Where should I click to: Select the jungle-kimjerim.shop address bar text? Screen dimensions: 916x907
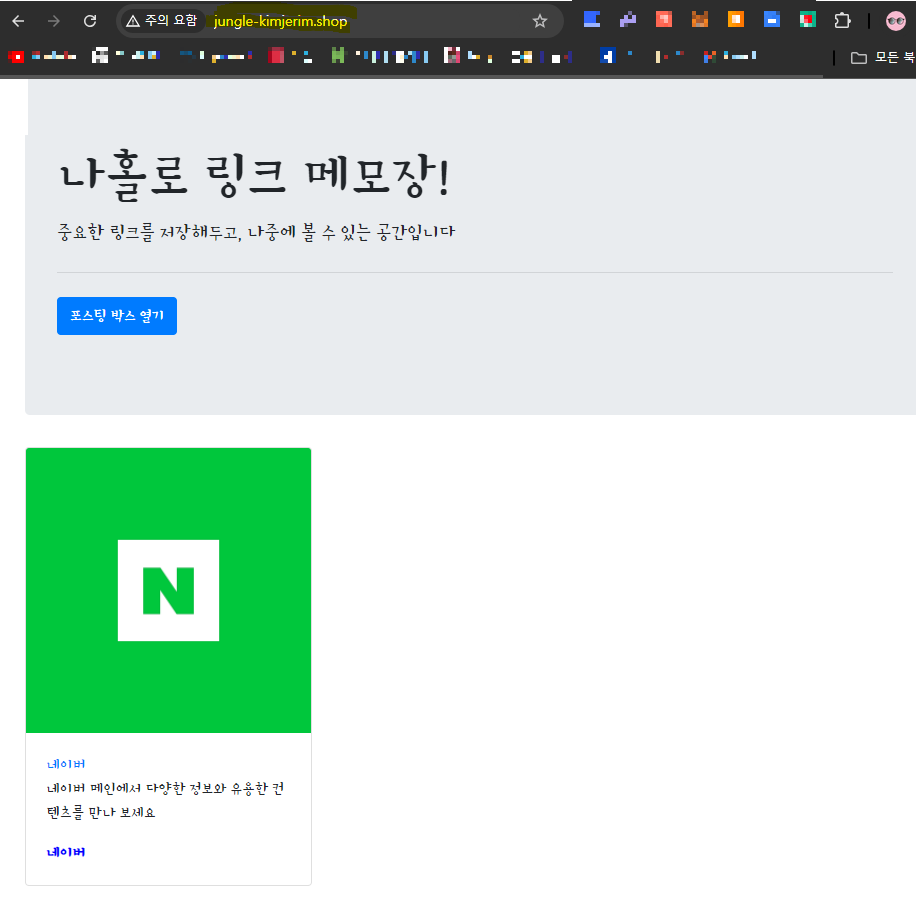coord(280,22)
